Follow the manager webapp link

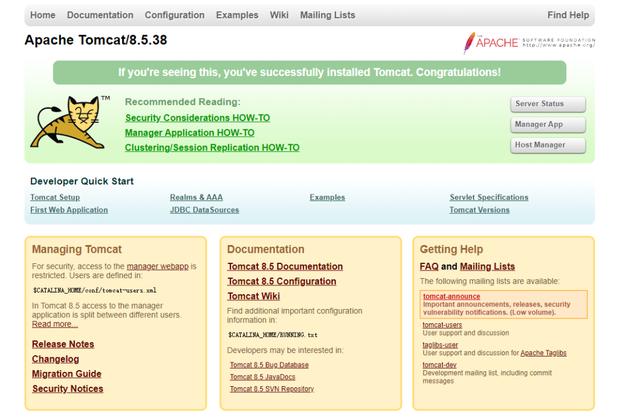(158, 266)
